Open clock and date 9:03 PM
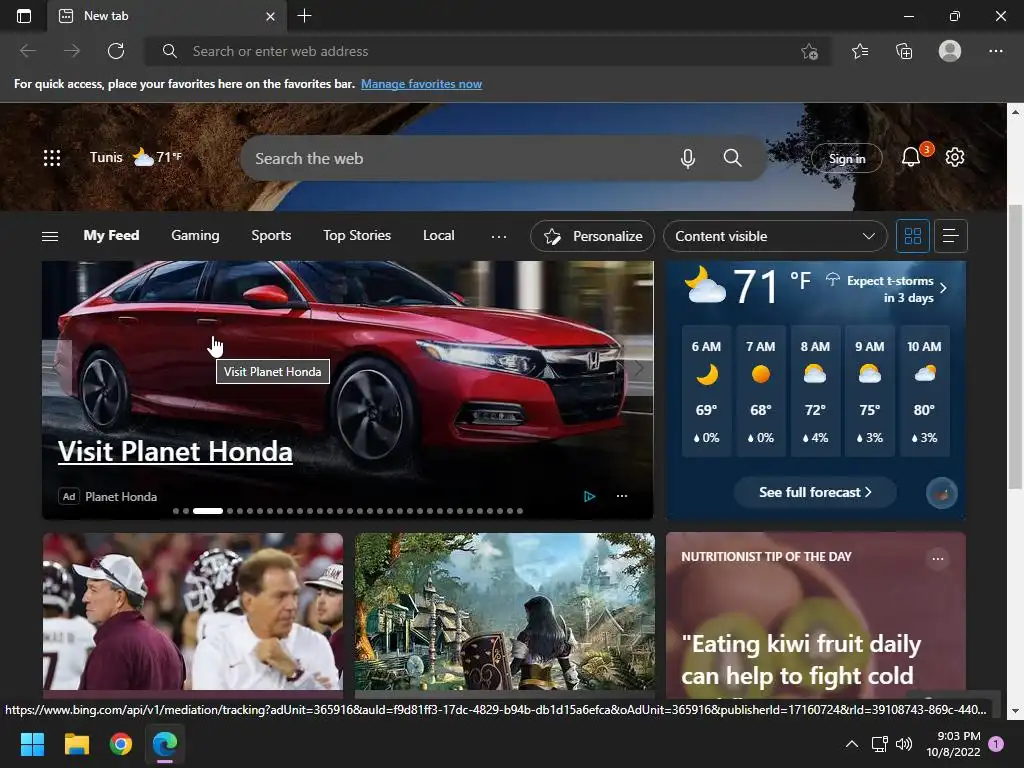 953,744
